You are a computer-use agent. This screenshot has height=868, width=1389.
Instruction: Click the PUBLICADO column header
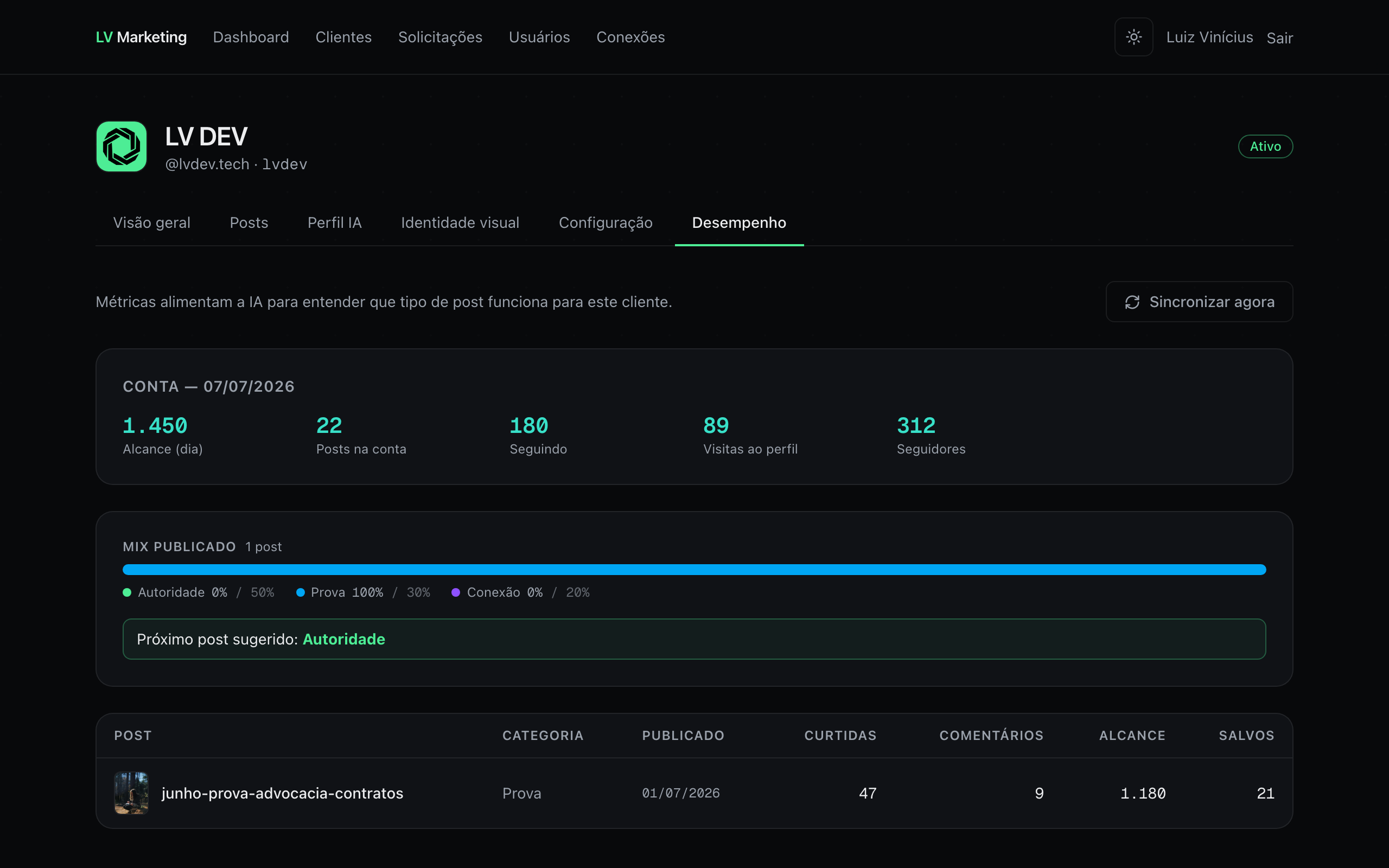coord(683,736)
